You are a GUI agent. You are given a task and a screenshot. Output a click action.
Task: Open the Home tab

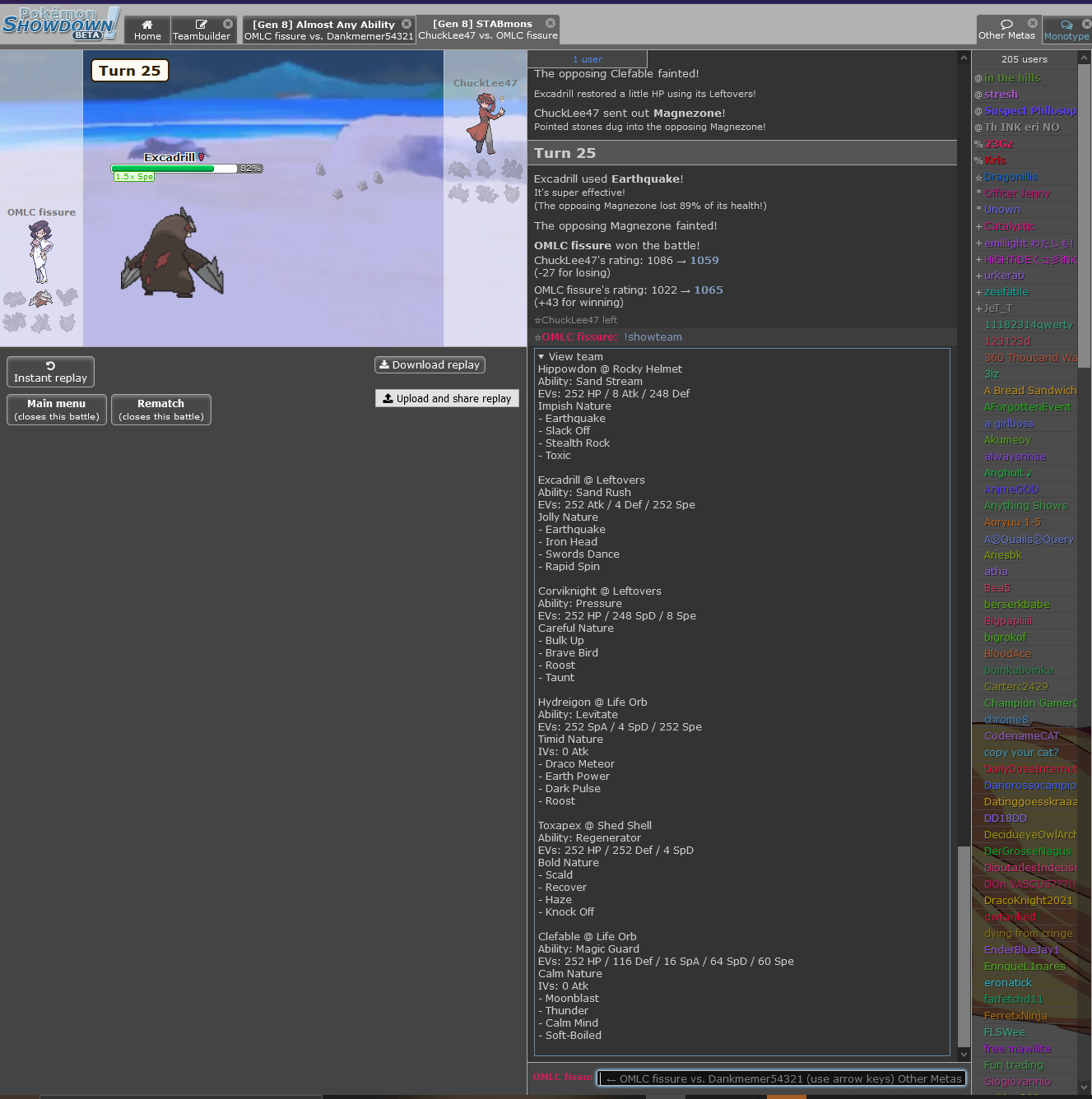coord(147,30)
